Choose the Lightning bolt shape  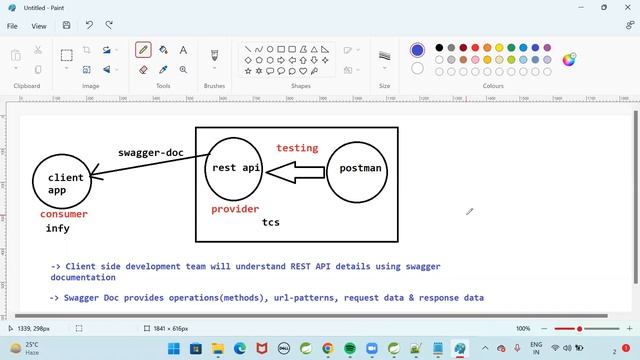[x=314, y=71]
